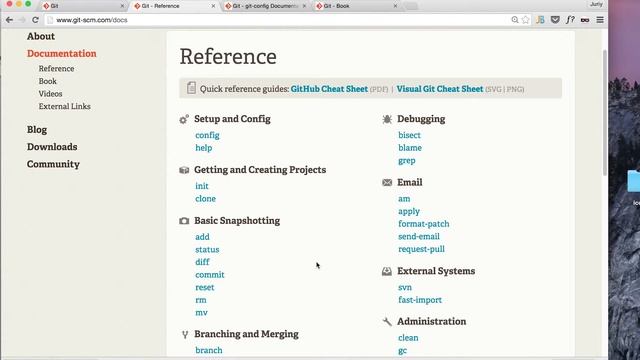Open the help command reference
Screen dimensions: 640x360
coord(204,148)
